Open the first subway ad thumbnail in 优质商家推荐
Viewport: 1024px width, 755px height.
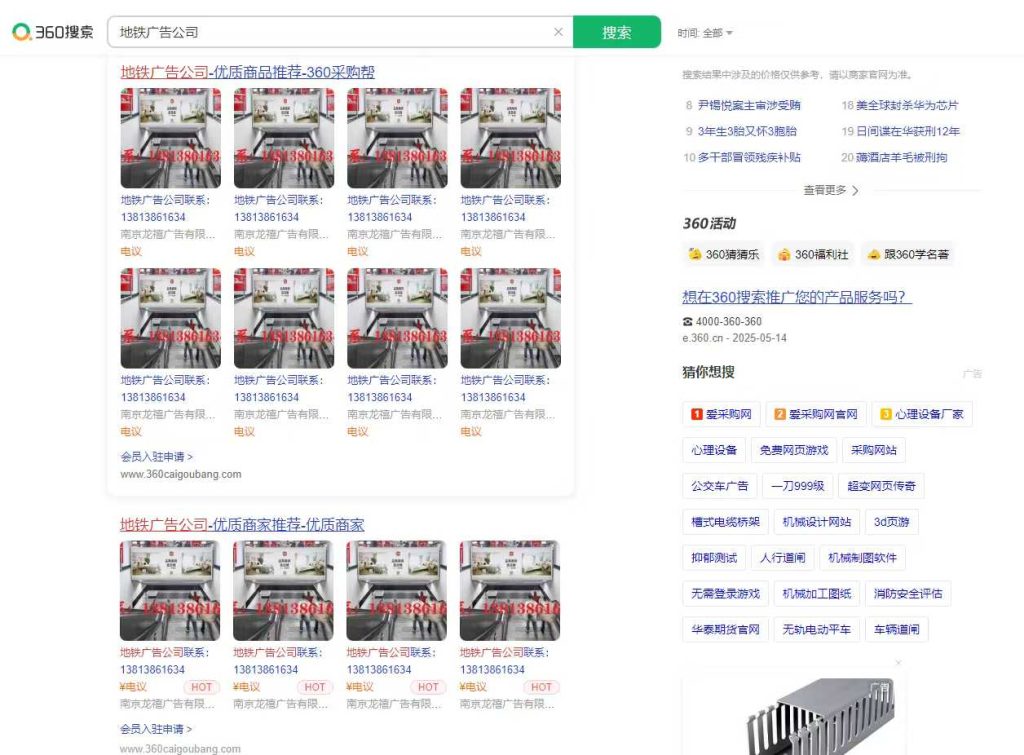tap(170, 590)
